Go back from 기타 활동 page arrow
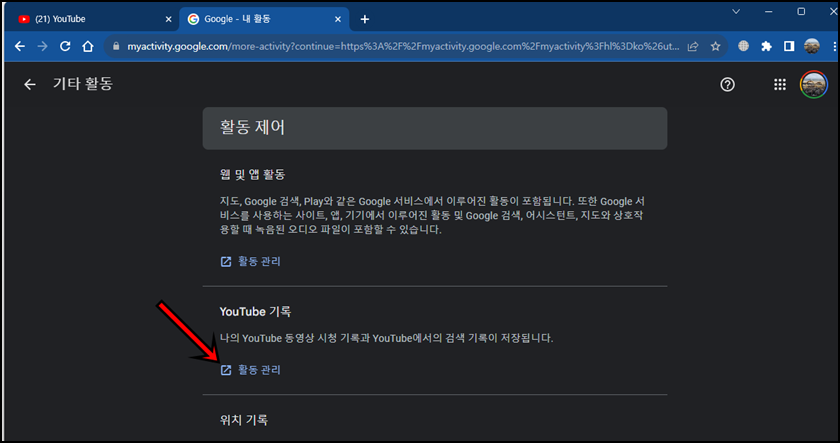The width and height of the screenshot is (840, 443). [x=29, y=84]
